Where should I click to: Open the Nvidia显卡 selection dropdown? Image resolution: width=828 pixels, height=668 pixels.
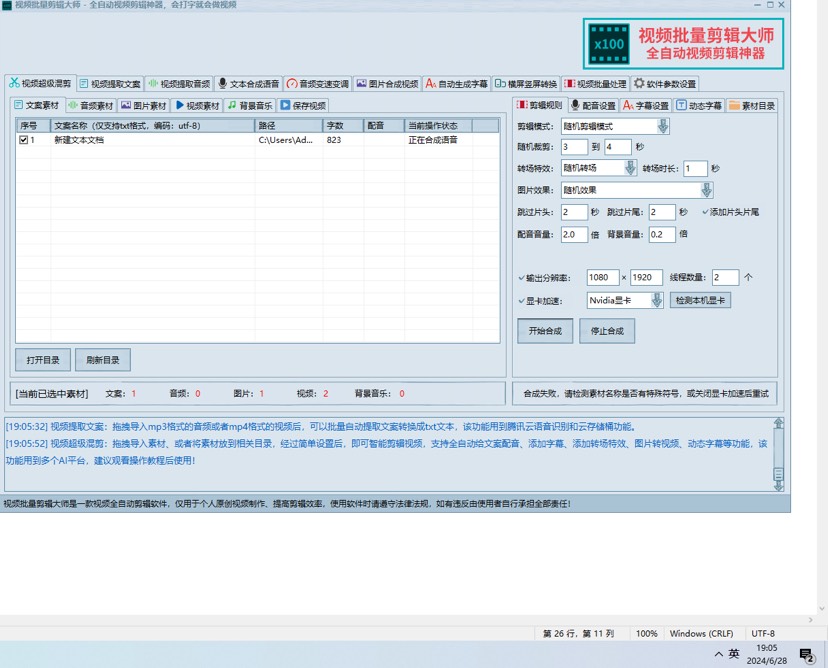tap(657, 300)
